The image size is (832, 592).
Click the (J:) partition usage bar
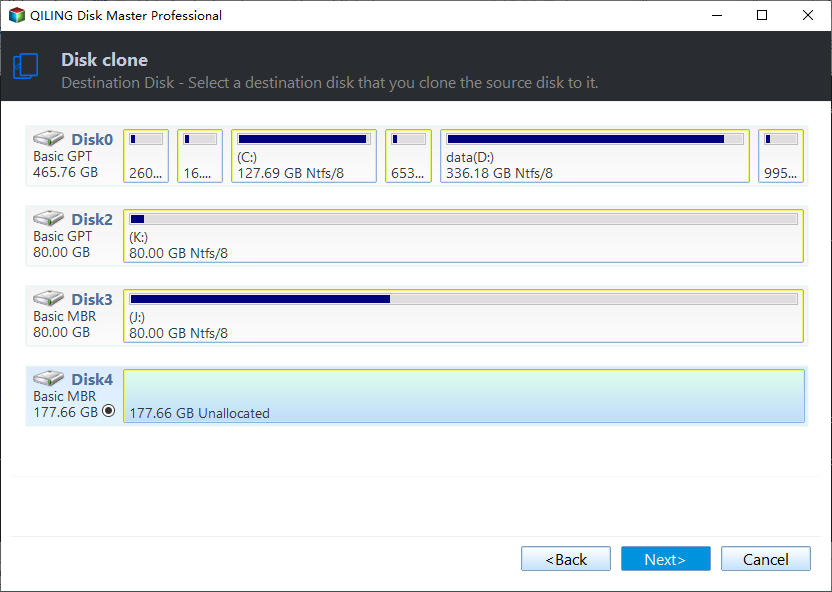pyautogui.click(x=463, y=299)
